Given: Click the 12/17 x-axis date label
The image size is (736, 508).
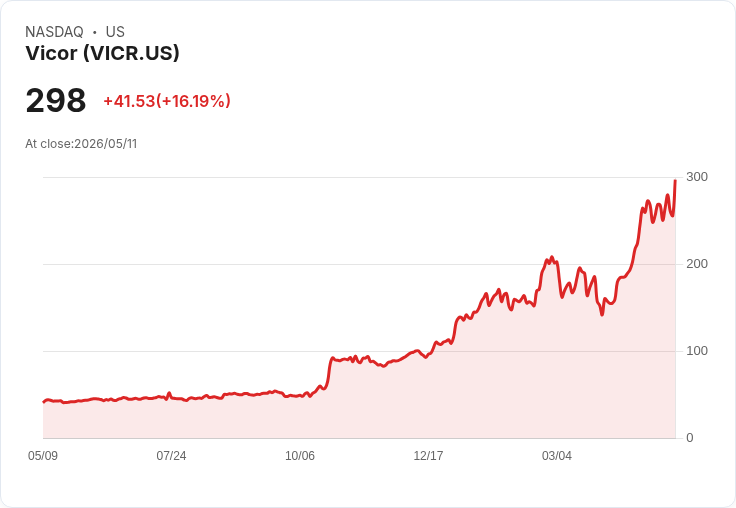Looking at the screenshot, I should [x=428, y=456].
